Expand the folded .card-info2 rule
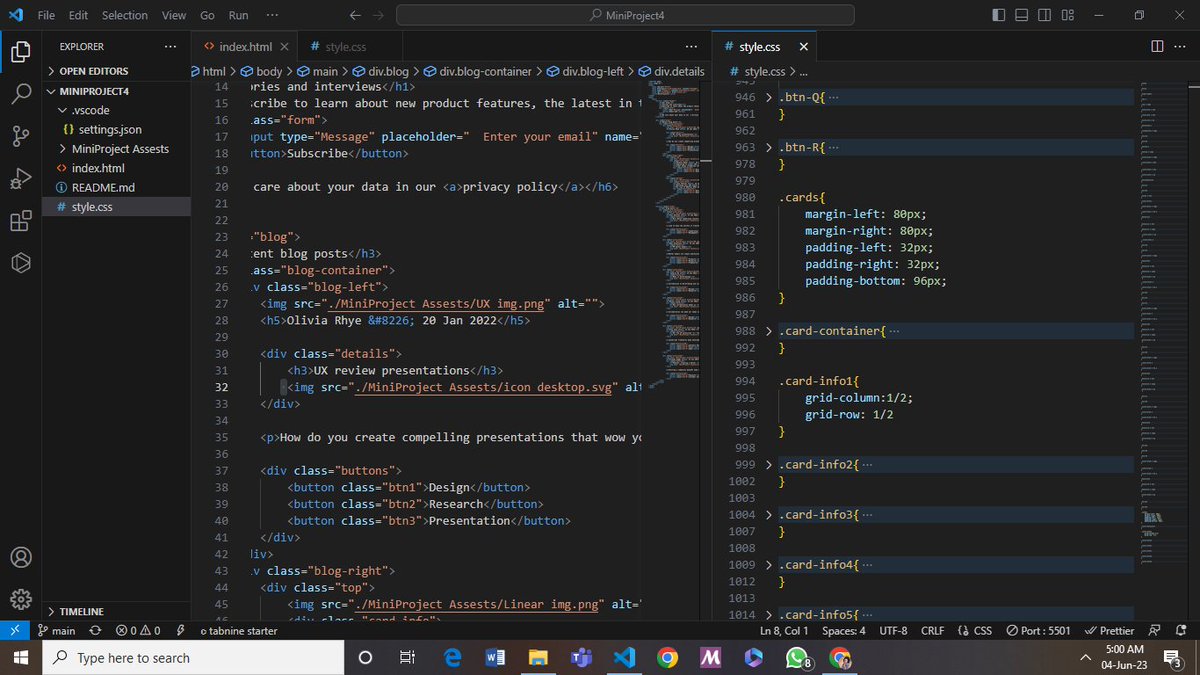 (x=768, y=465)
